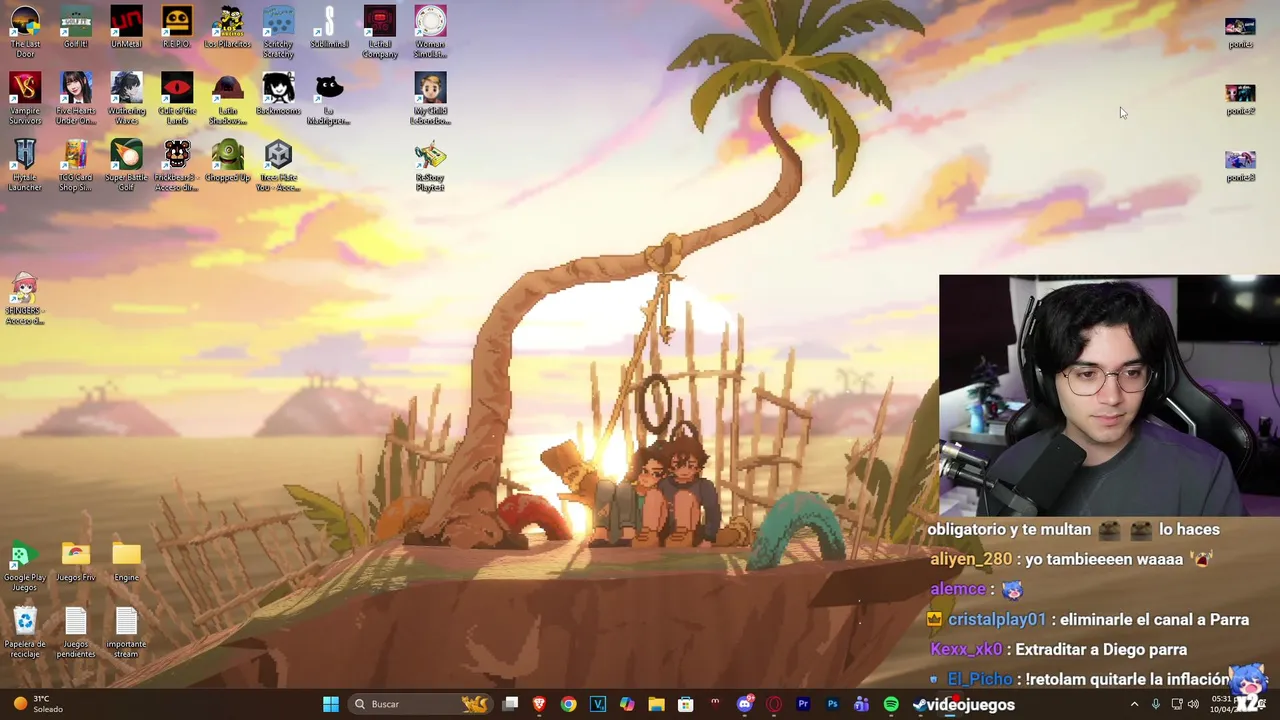
Task: Launch Wuthering Waves shortcut
Action: (x=126, y=98)
